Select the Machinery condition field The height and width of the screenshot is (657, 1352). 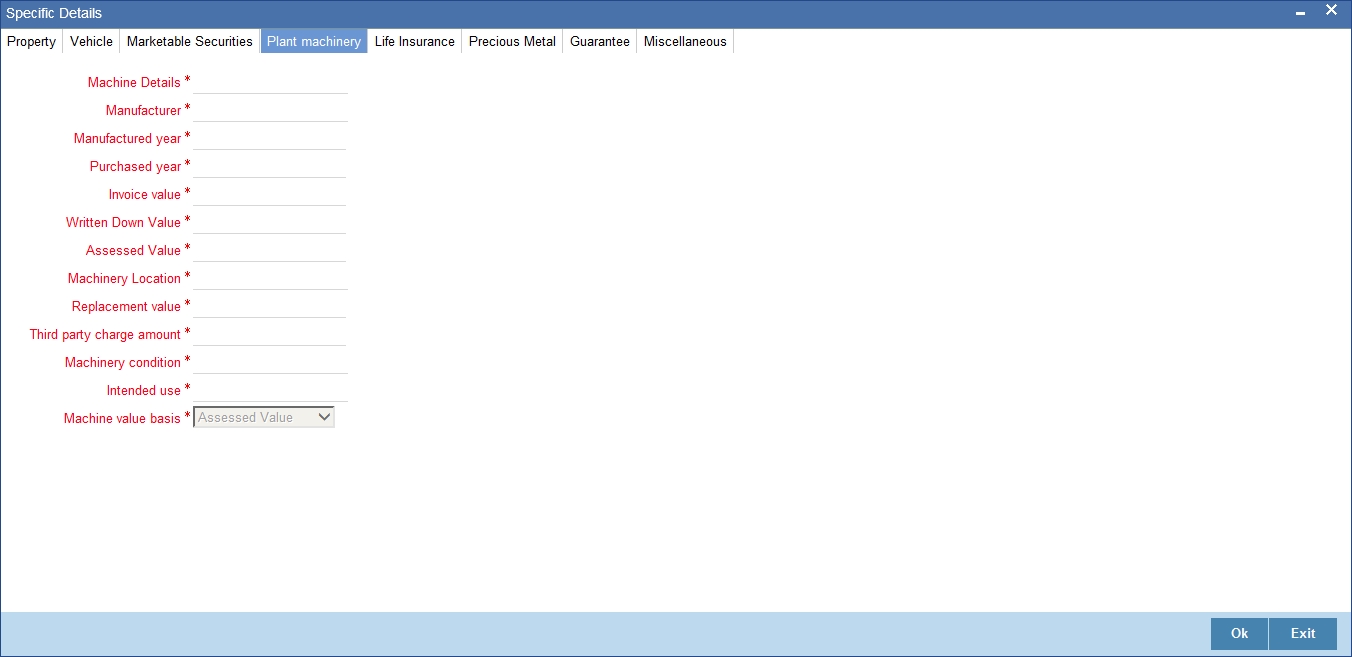coord(270,363)
